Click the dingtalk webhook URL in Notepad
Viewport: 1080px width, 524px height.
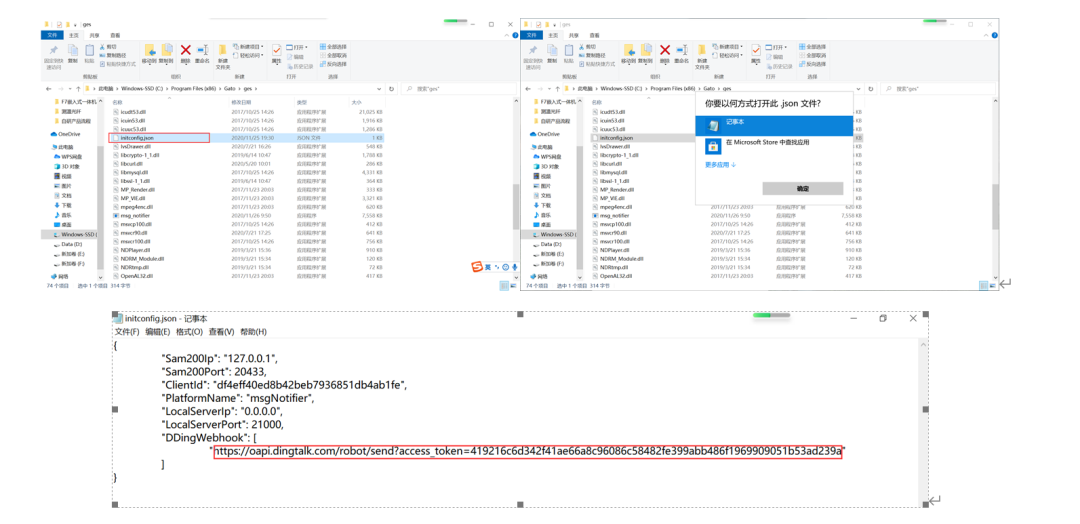click(x=529, y=451)
